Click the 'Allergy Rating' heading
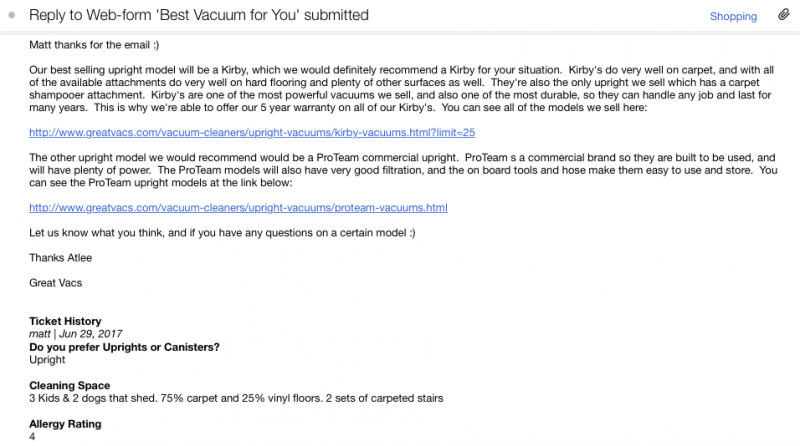Viewport: 800px width, 446px height. [x=66, y=424]
